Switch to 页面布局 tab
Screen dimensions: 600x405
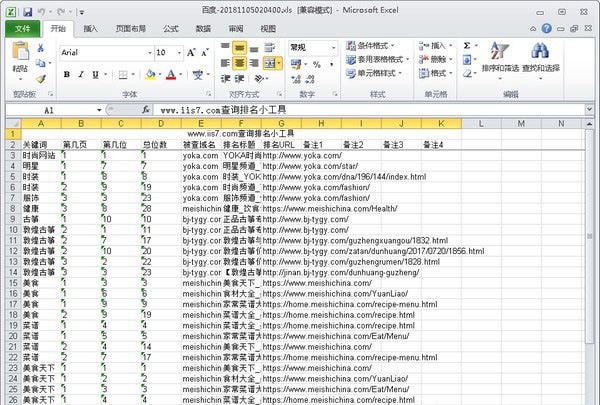130,29
